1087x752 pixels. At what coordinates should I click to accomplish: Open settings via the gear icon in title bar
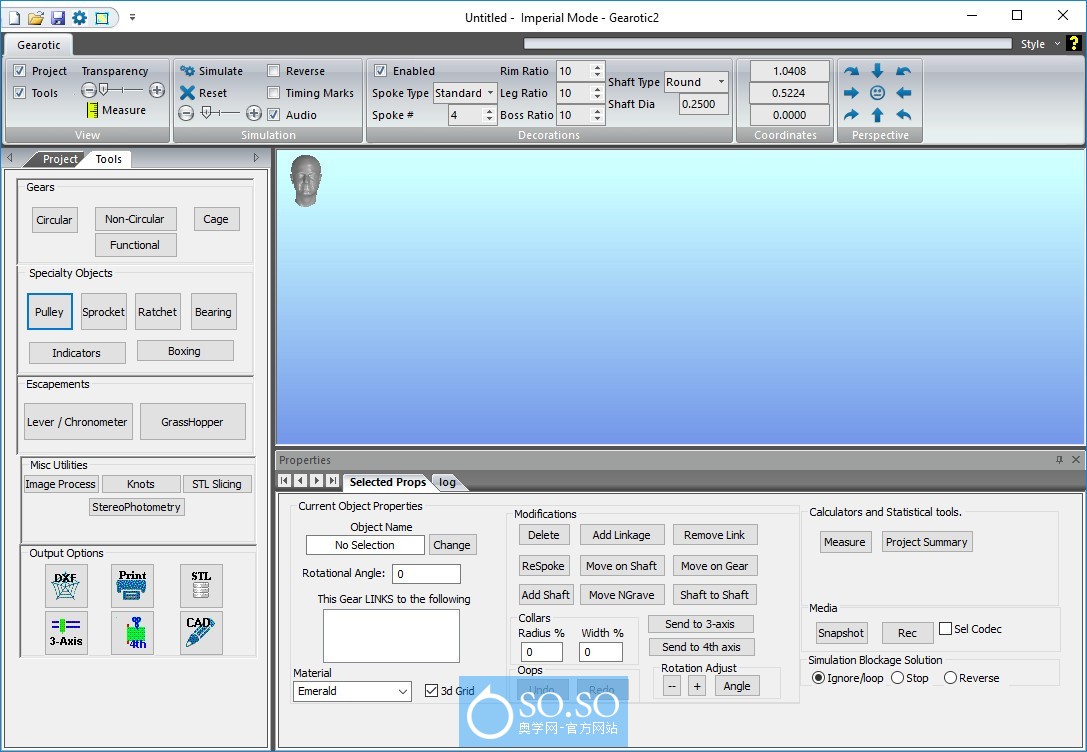(x=80, y=17)
